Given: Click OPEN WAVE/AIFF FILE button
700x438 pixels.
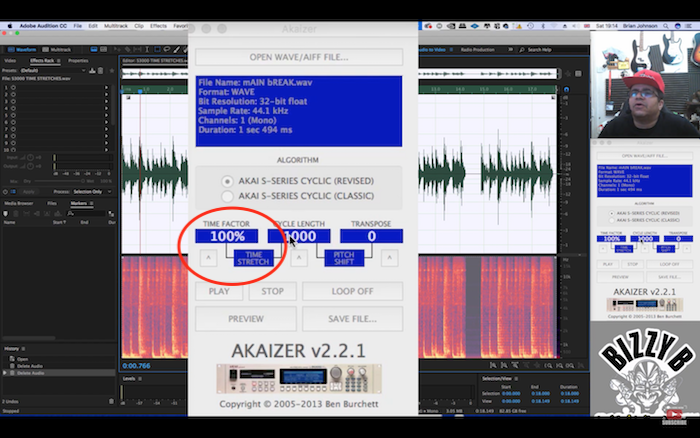Looking at the screenshot, I should point(299,57).
